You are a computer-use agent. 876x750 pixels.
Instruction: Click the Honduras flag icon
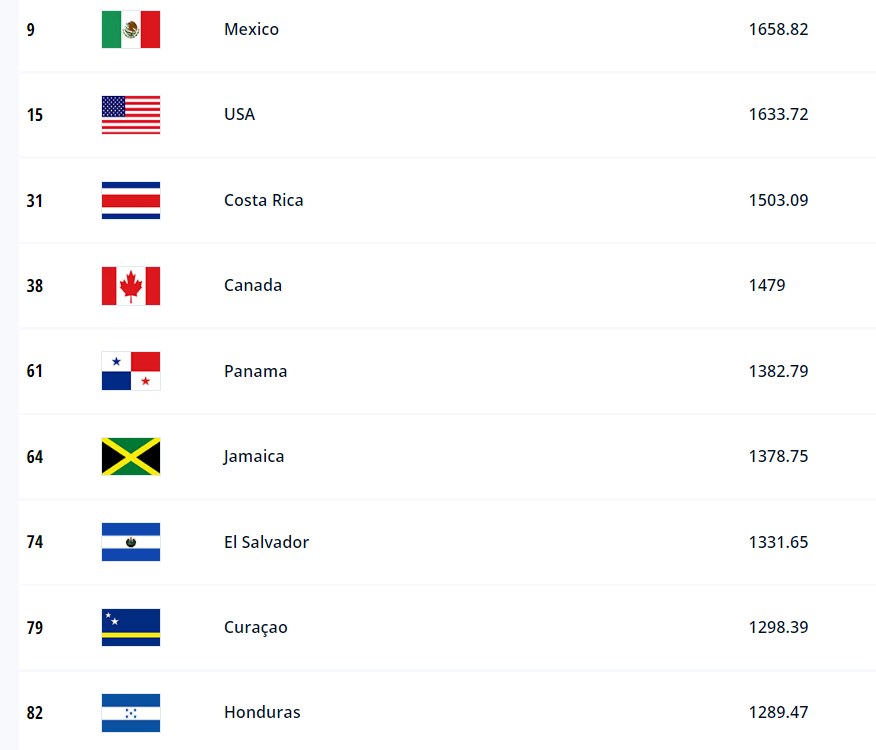coord(131,713)
